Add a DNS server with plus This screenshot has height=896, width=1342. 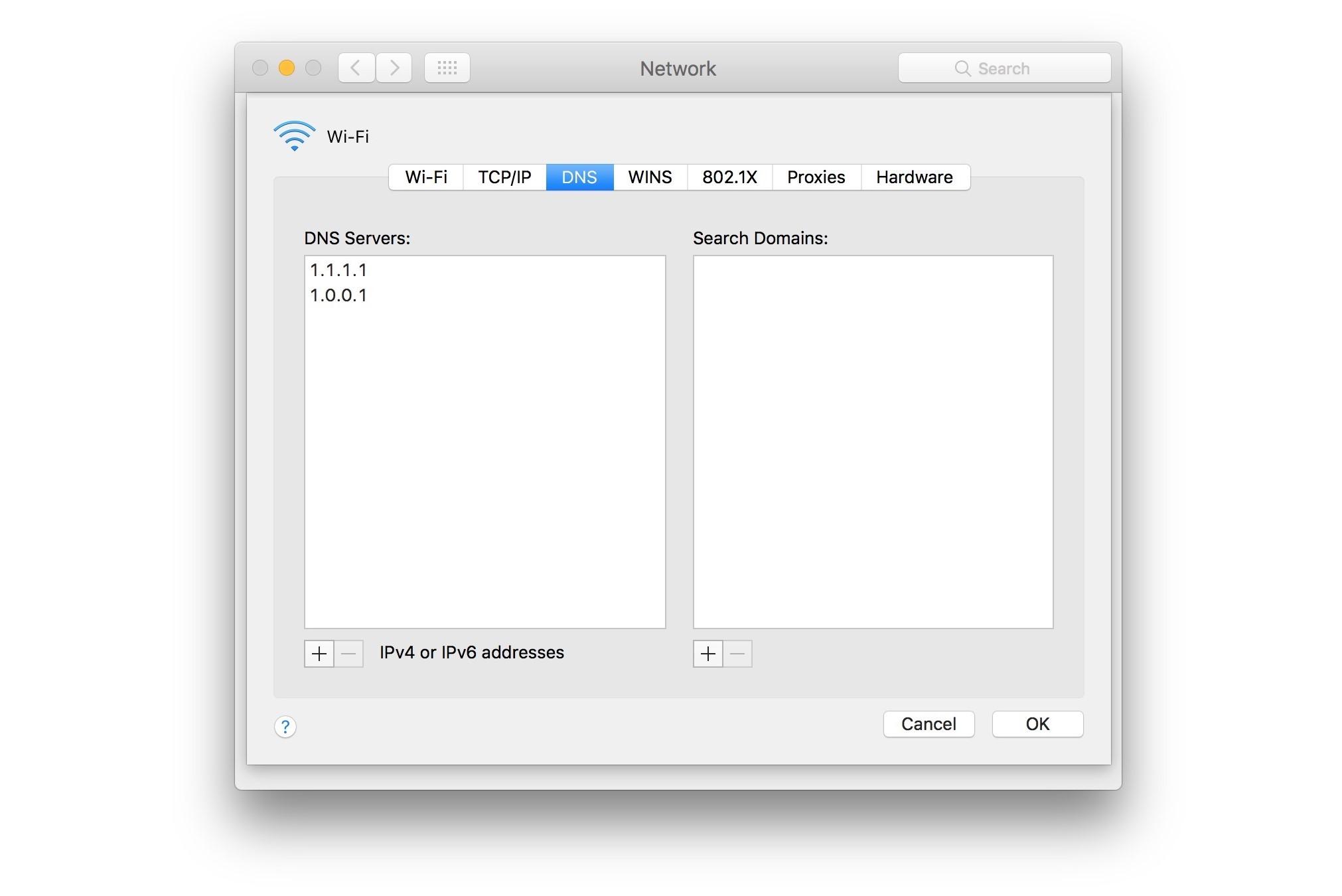point(319,654)
